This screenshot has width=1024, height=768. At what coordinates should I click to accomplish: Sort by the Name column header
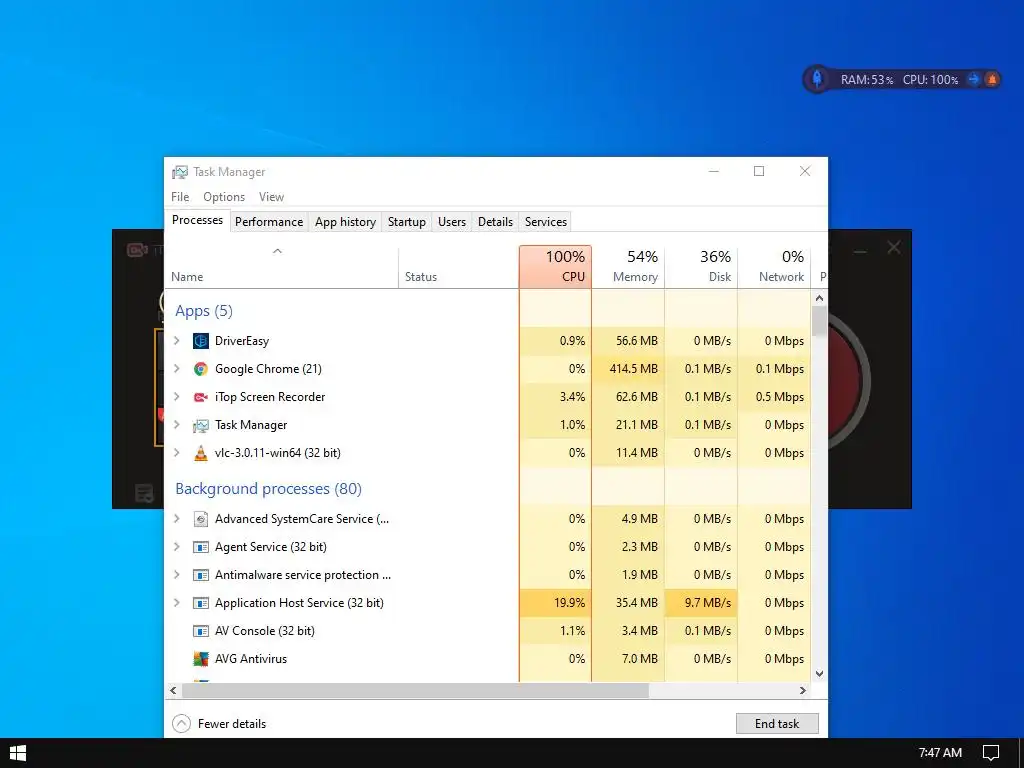click(281, 266)
